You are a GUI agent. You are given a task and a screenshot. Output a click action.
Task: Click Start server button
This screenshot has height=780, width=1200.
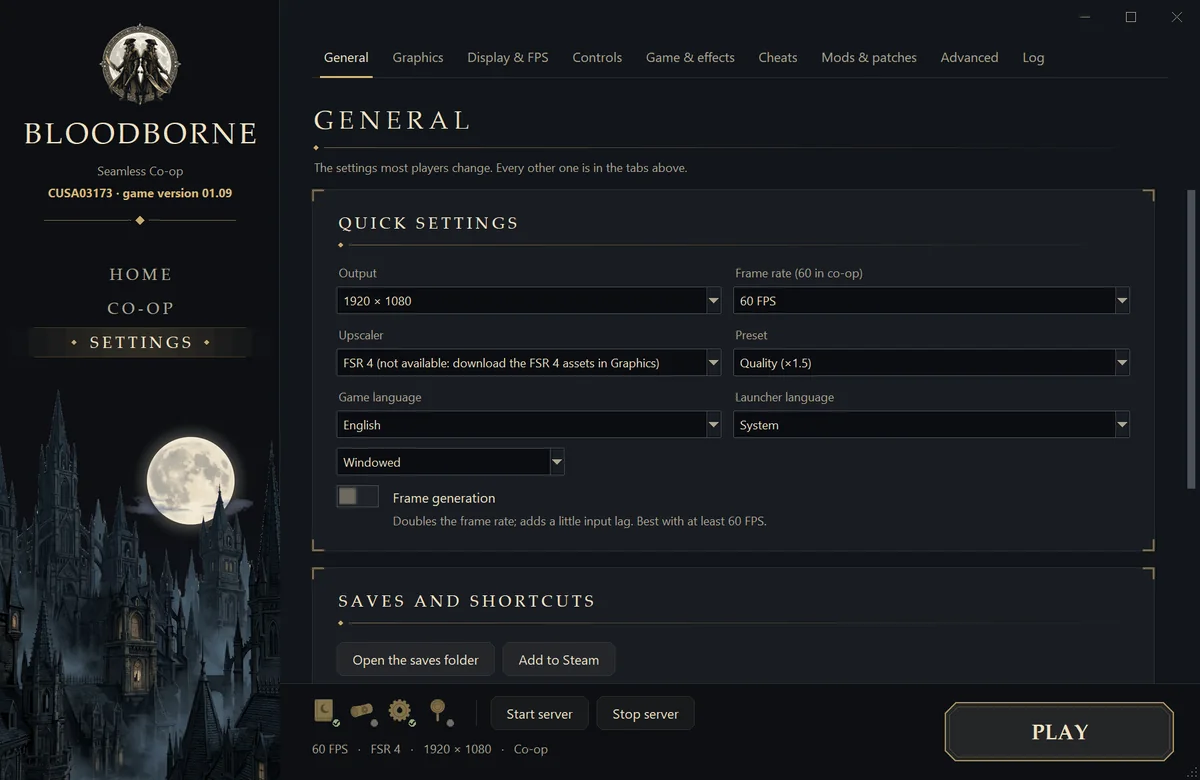[539, 714]
